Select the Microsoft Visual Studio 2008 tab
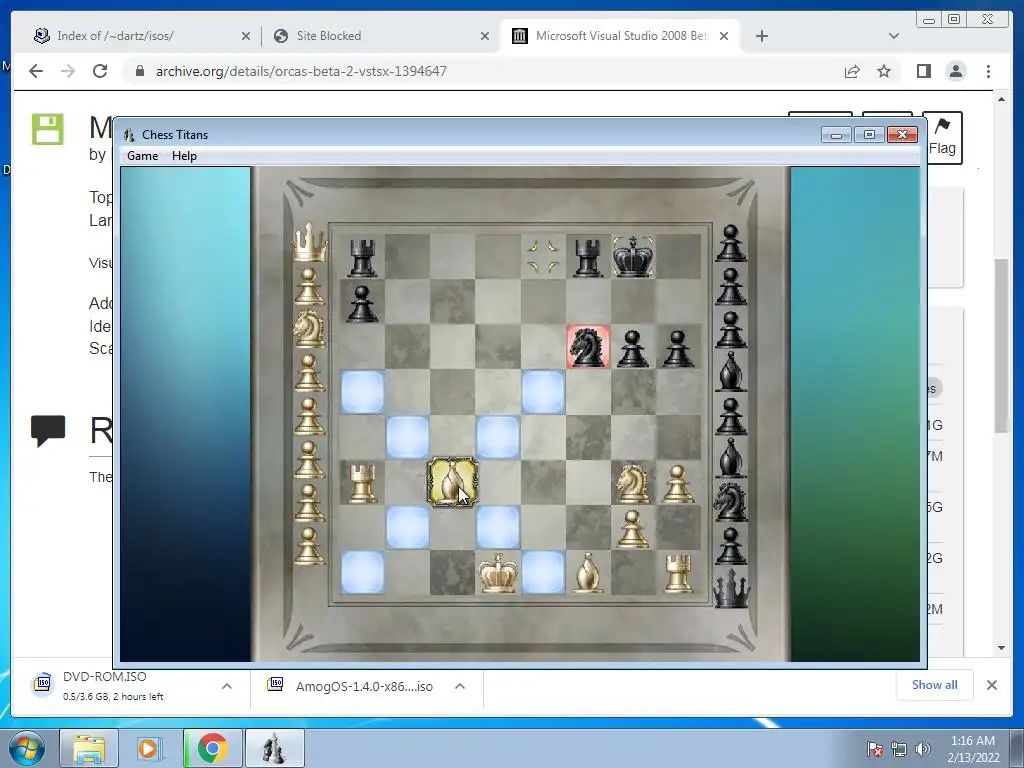The image size is (1024, 768). pyautogui.click(x=620, y=36)
